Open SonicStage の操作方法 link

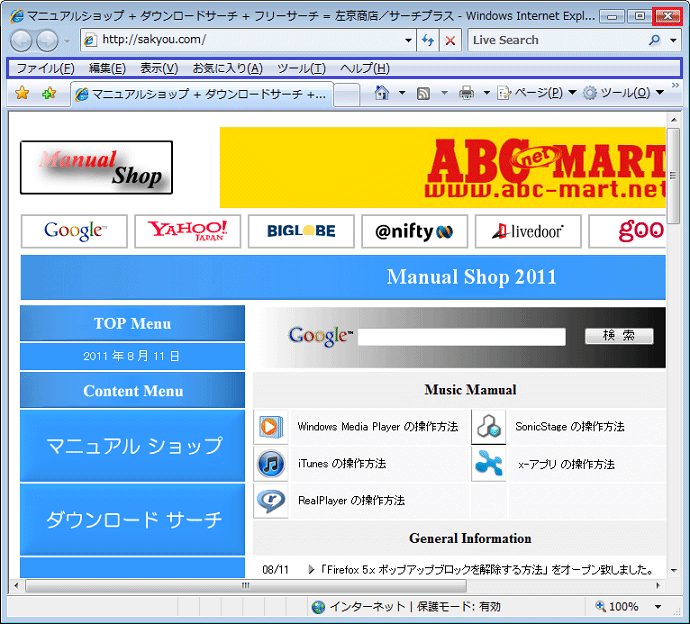click(569, 426)
